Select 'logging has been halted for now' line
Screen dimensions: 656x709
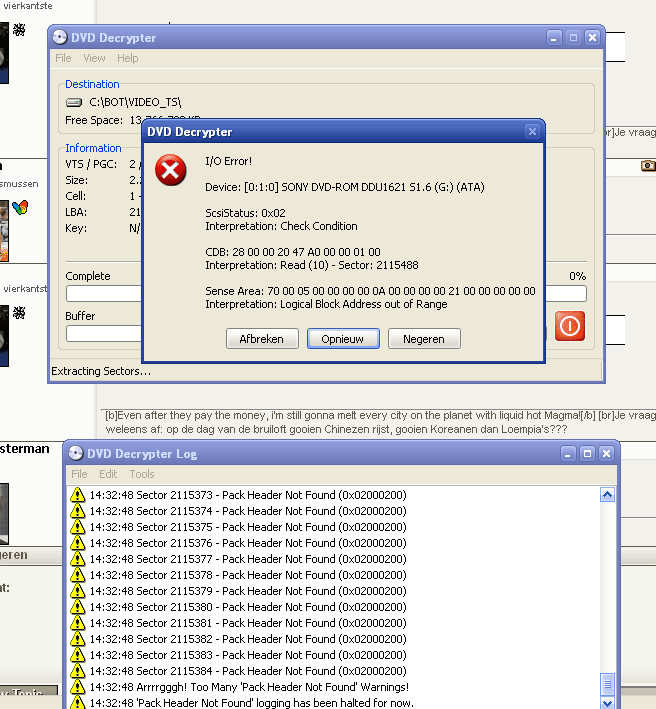coord(251,703)
